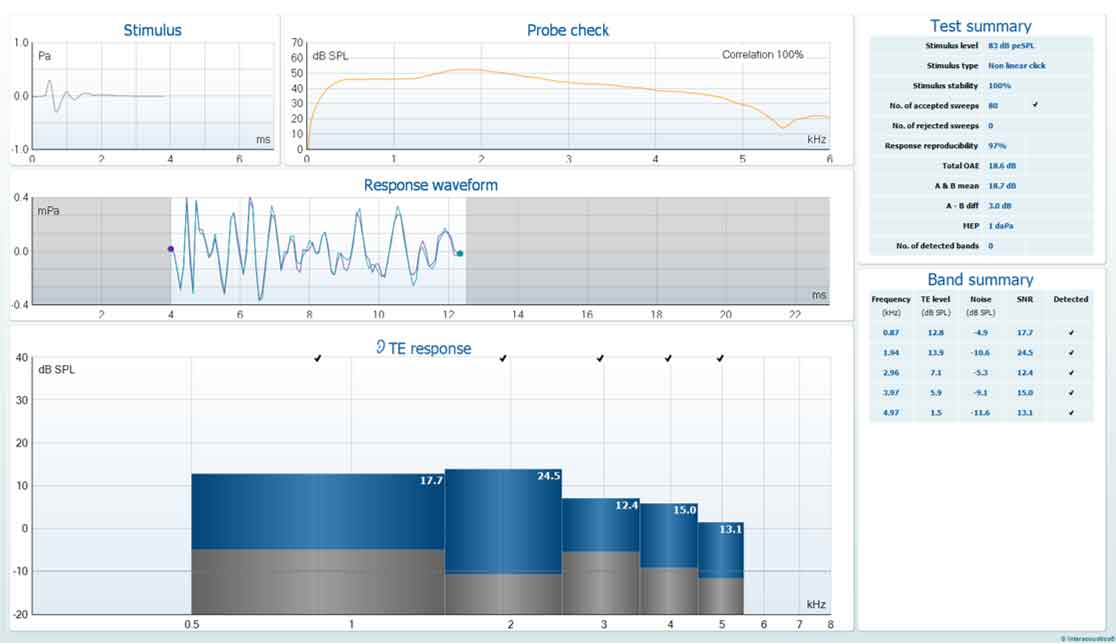The image size is (1116, 644).
Task: Click the Detected checkmark in the 0.87 kHz row
Action: point(1070,332)
